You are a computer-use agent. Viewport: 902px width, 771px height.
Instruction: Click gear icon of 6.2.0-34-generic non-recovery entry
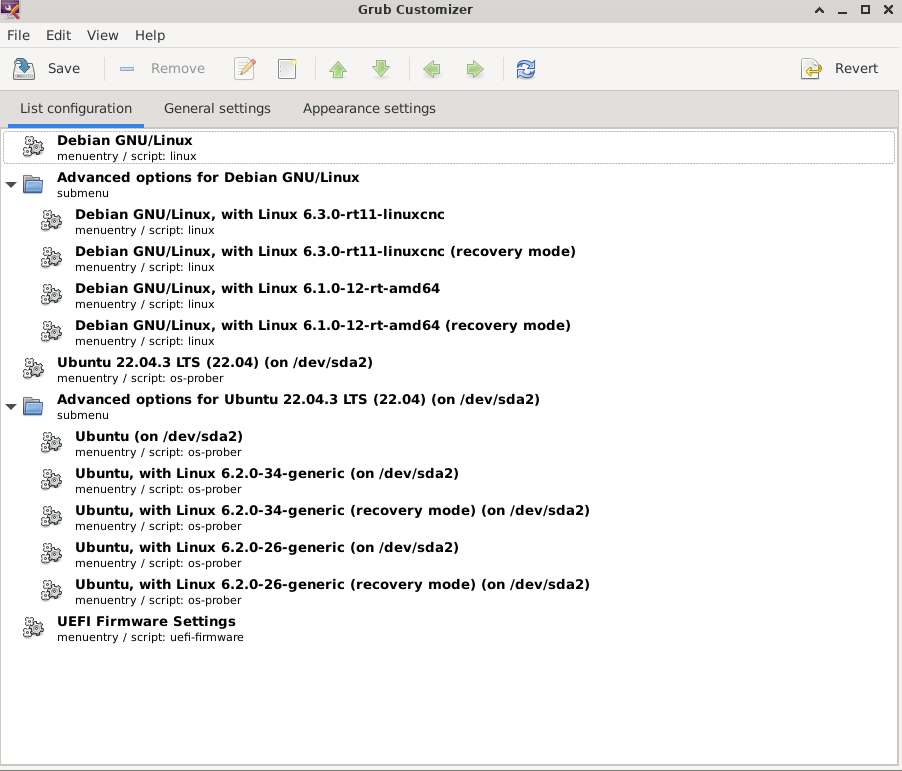click(51, 480)
